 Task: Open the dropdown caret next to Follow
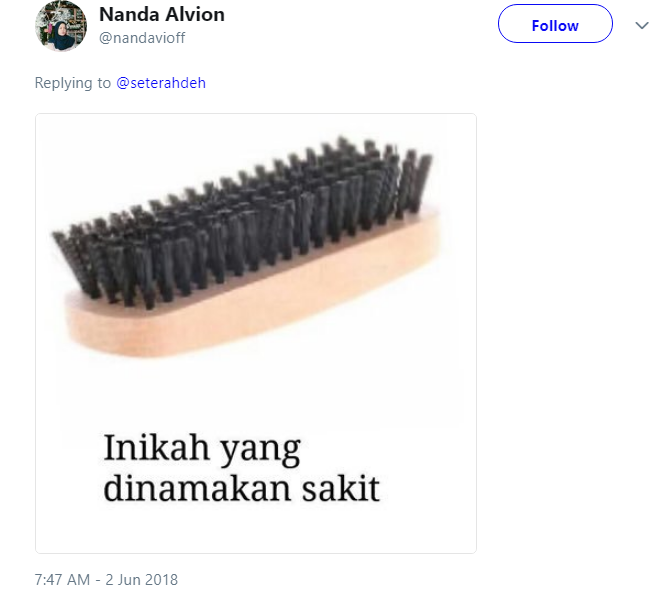(642, 26)
